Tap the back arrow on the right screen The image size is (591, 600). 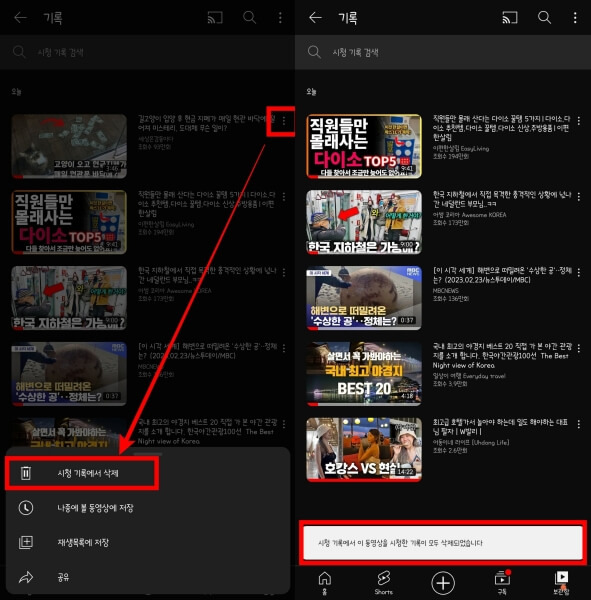(315, 18)
